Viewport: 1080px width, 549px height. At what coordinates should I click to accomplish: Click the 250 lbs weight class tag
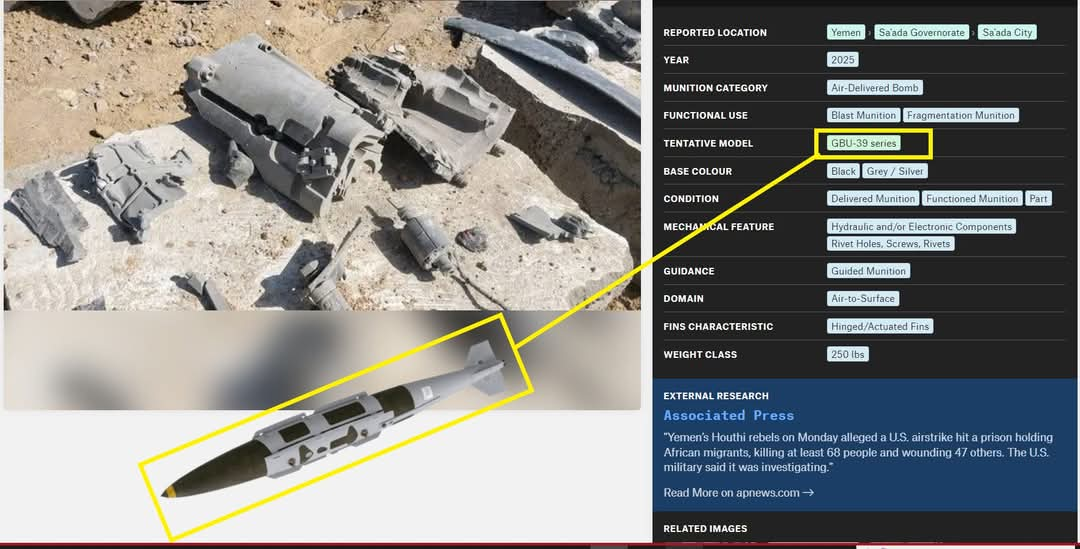[847, 354]
